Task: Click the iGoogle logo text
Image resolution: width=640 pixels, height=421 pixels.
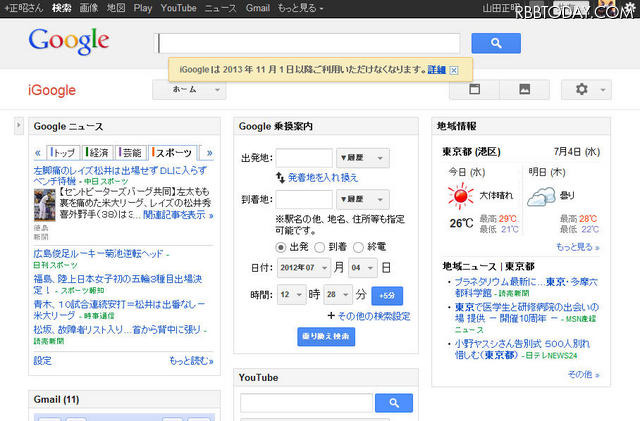Action: point(52,90)
